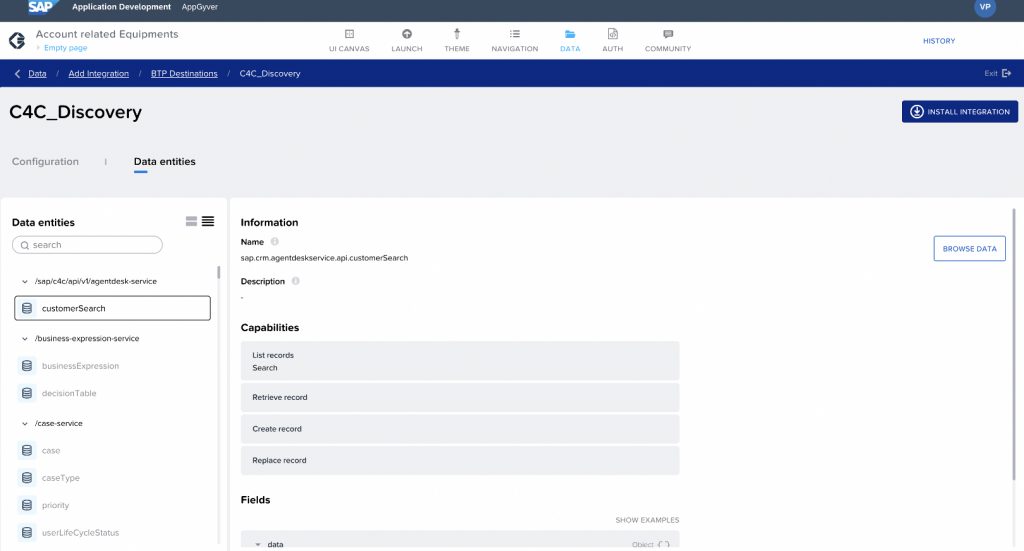Select the priority entity
The width and height of the screenshot is (1024, 551).
[x=56, y=506]
